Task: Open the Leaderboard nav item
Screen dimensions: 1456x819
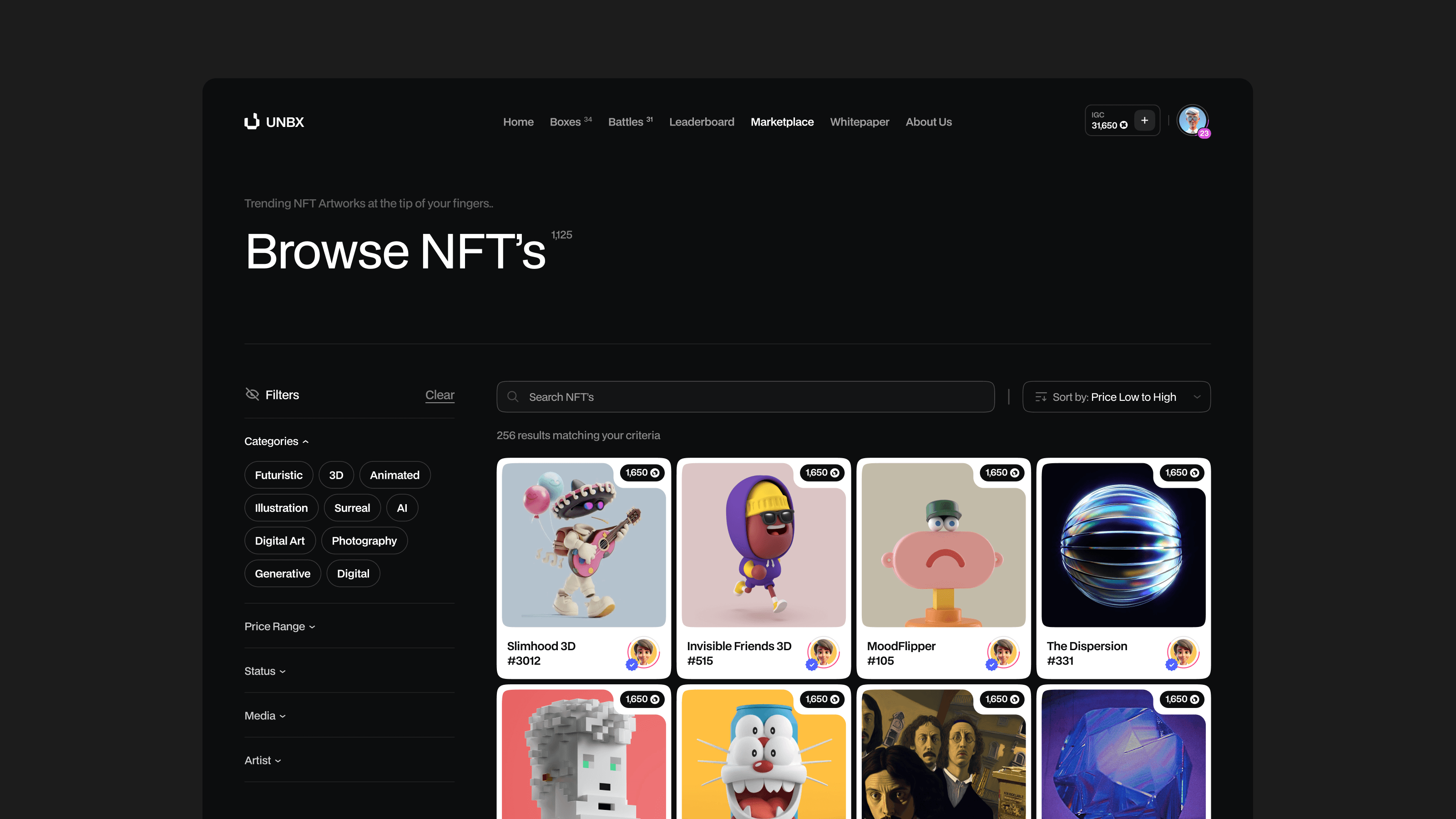Action: pyautogui.click(x=702, y=121)
